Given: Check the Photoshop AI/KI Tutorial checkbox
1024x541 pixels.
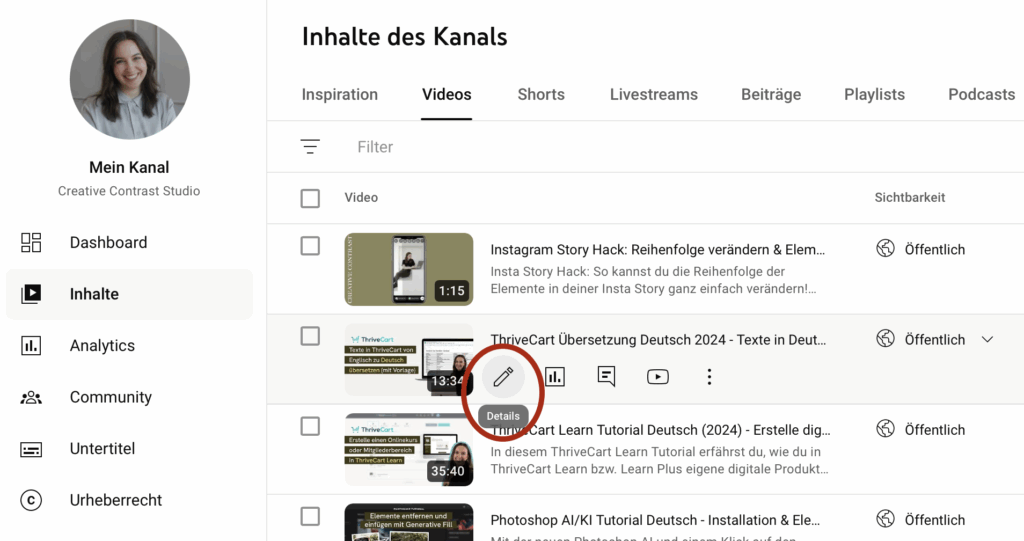Looking at the screenshot, I should point(310,517).
